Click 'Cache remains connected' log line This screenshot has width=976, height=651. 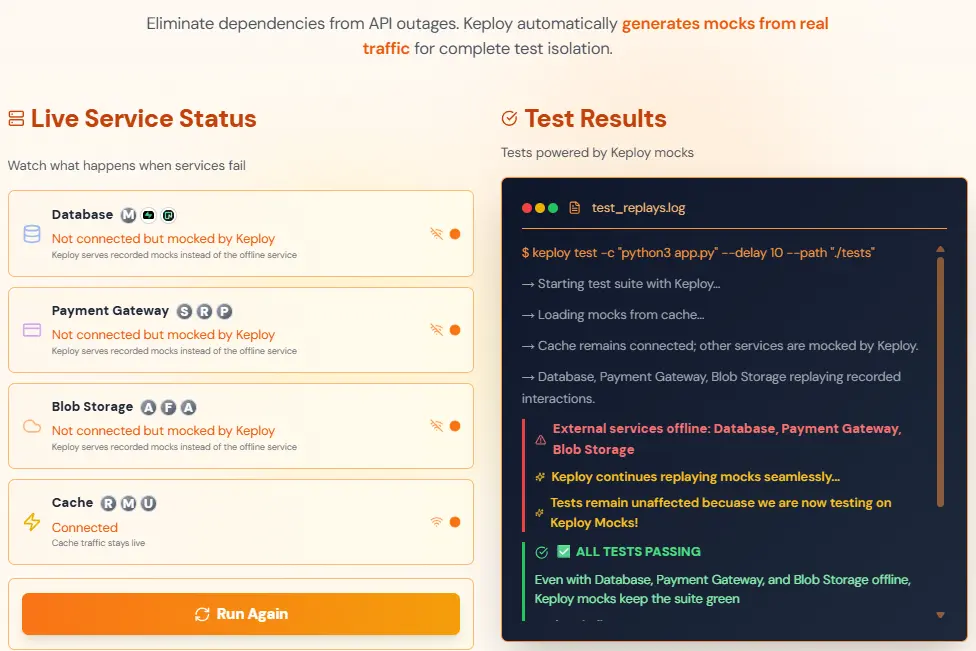click(x=720, y=346)
